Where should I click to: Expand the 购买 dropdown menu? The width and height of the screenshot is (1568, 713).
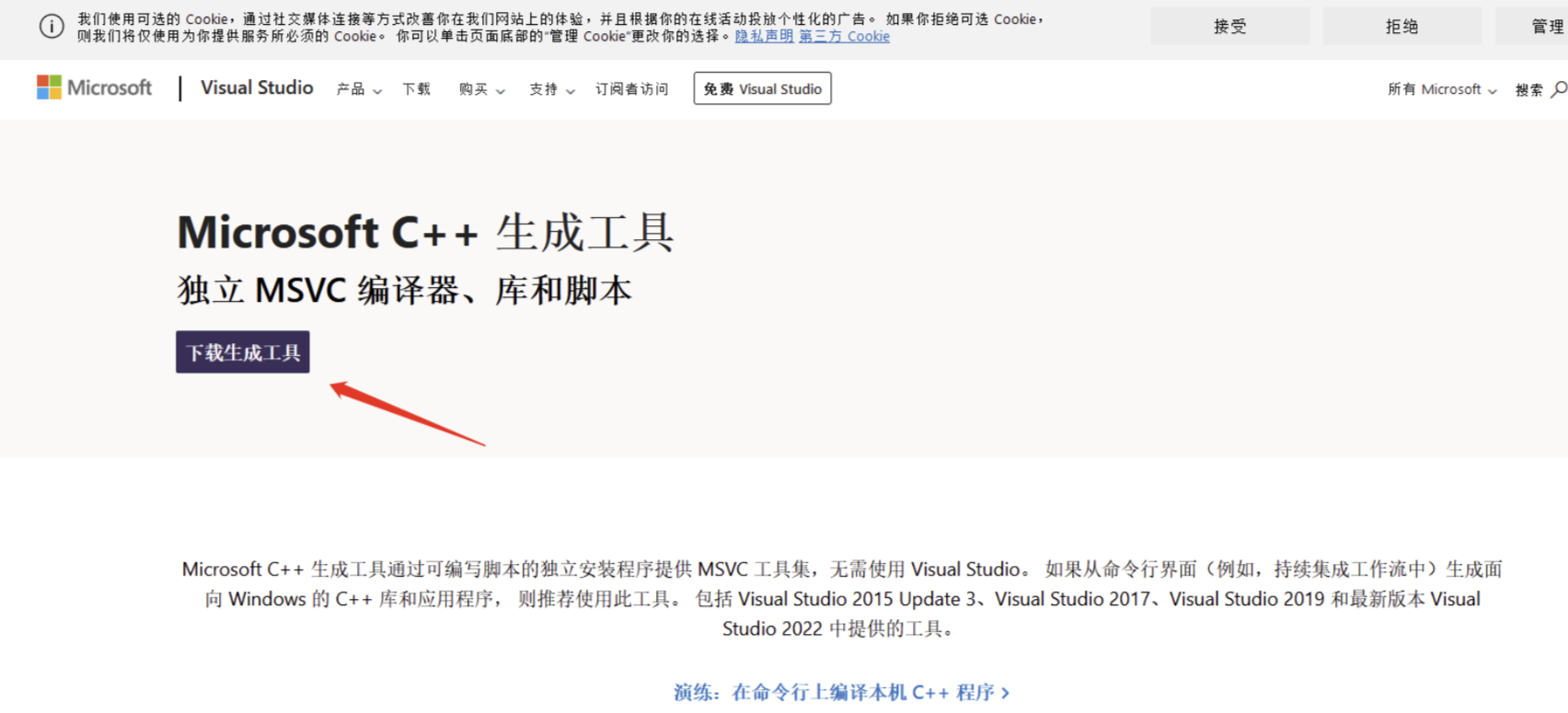pos(482,89)
